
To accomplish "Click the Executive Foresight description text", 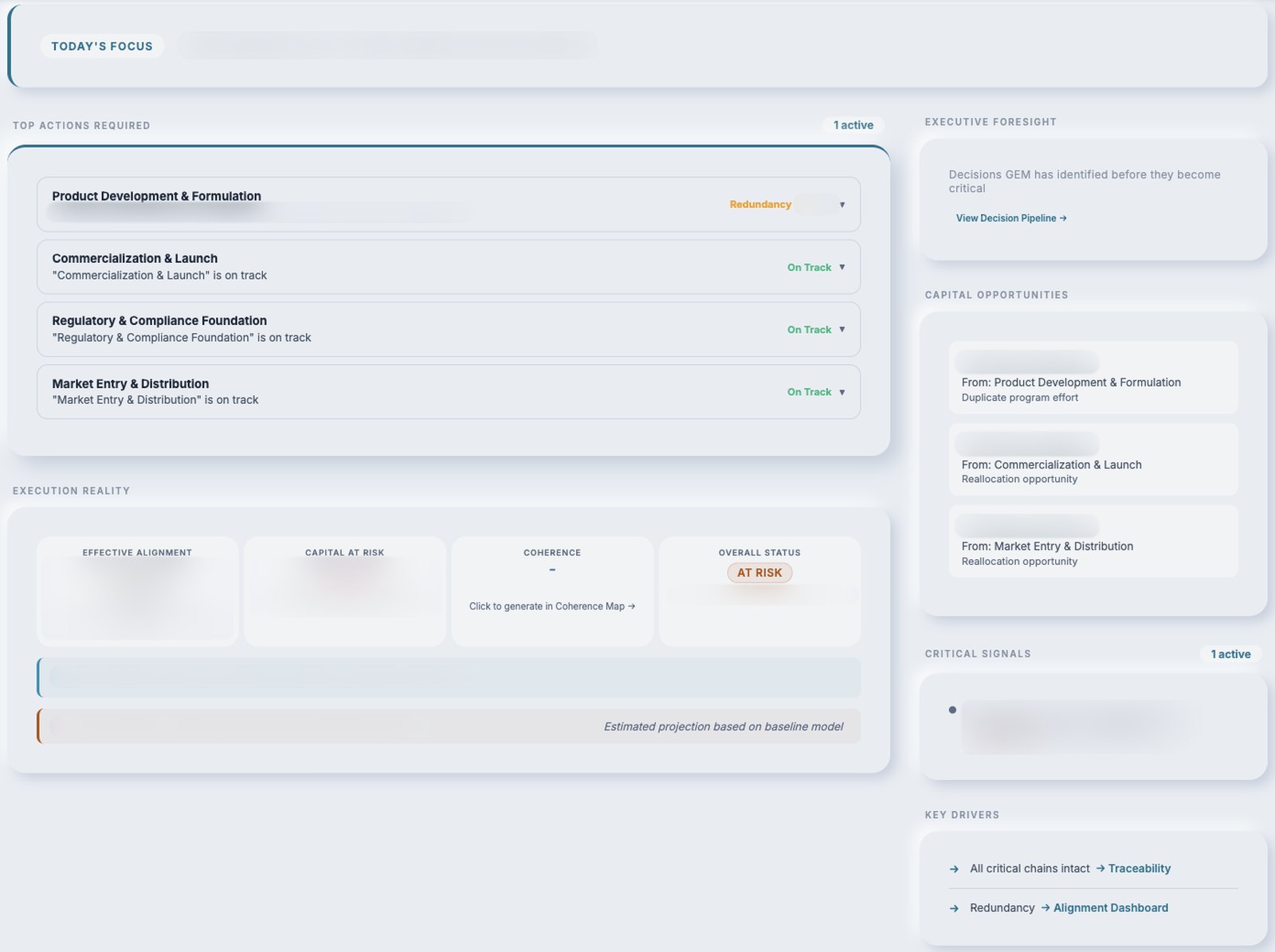I will click(x=1084, y=182).
